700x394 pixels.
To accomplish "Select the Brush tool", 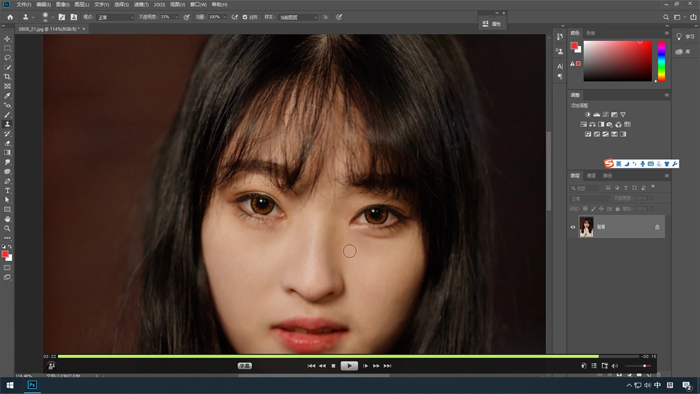I will point(7,115).
